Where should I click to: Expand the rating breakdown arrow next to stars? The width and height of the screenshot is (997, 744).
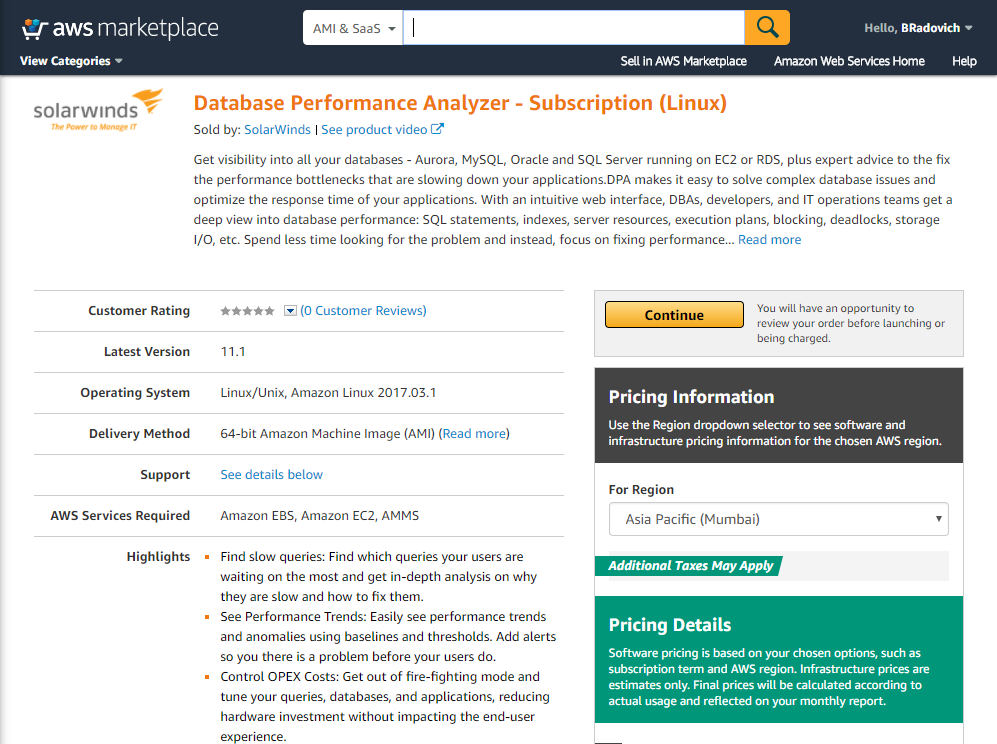pos(290,311)
